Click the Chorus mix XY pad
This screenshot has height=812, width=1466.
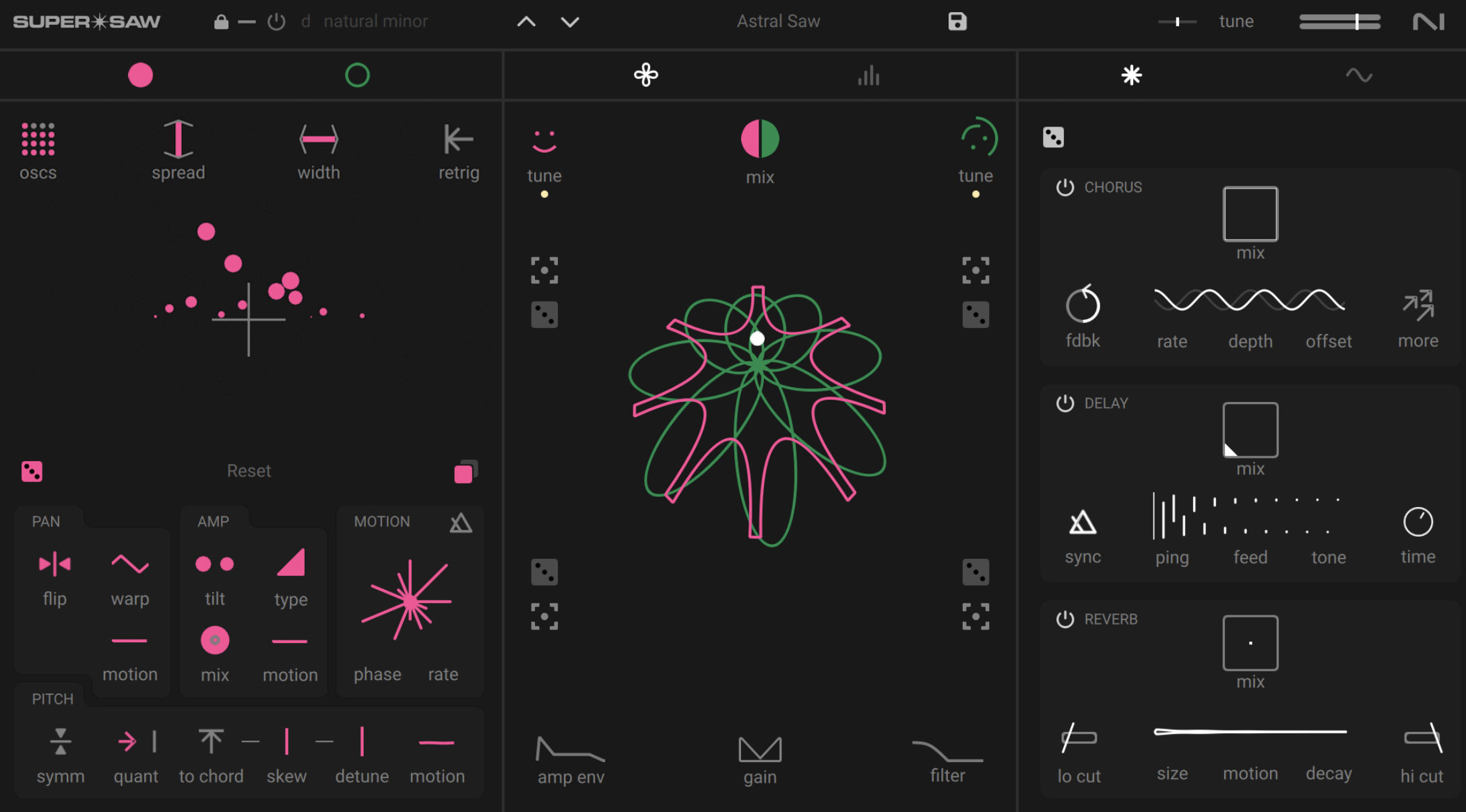point(1250,214)
